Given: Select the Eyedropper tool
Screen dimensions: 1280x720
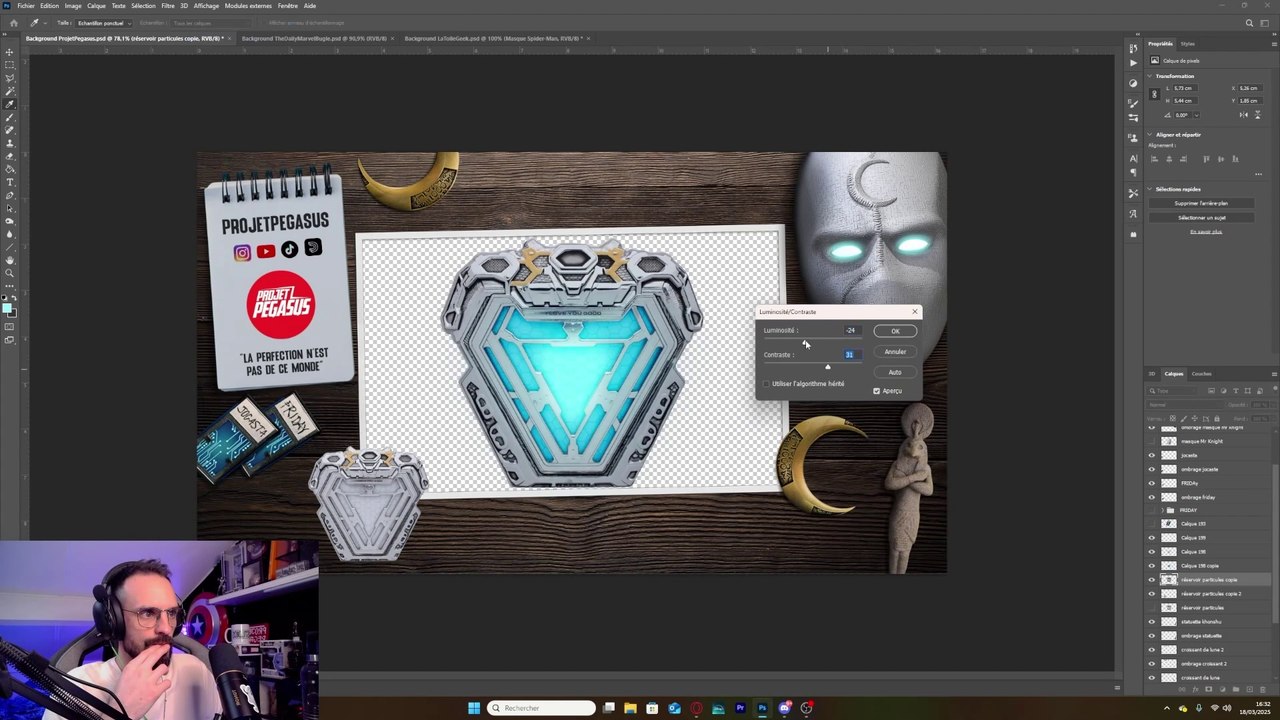Looking at the screenshot, I should click(10, 104).
